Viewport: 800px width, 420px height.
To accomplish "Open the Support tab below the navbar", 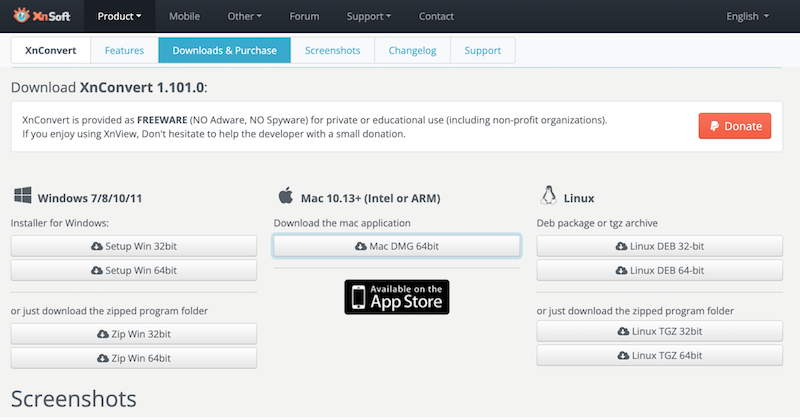I will click(x=483, y=51).
